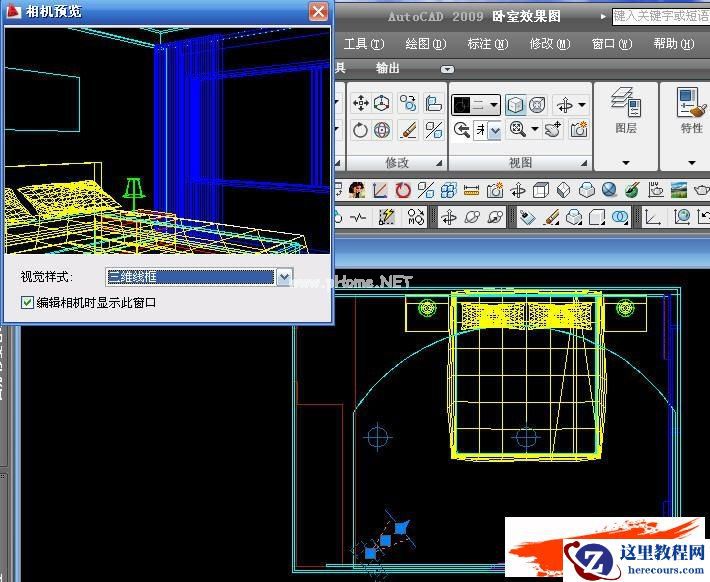Open the 工具(T) menu
Image resolution: width=710 pixels, height=582 pixels.
pos(363,44)
